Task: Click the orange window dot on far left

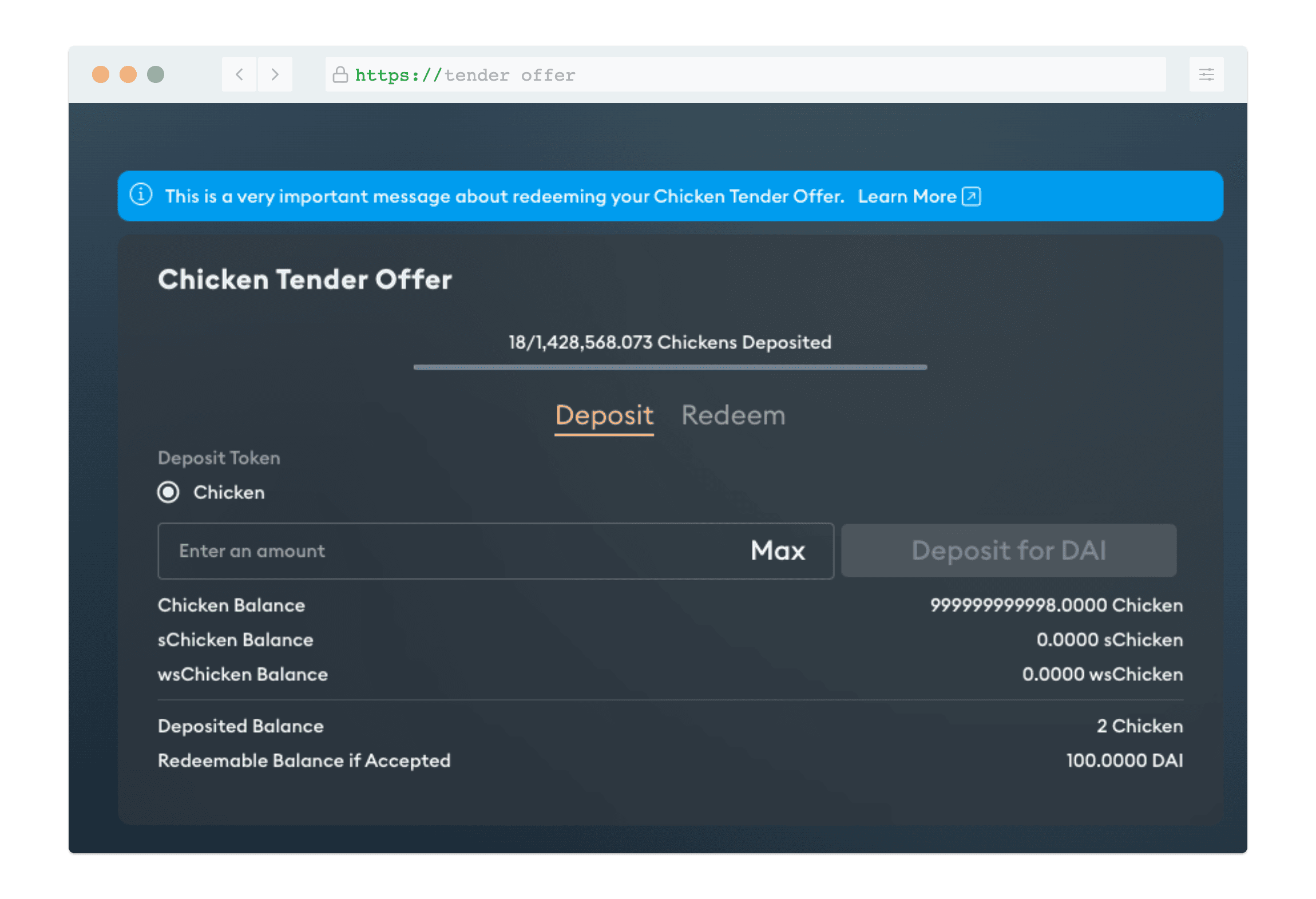Action: coord(101,74)
